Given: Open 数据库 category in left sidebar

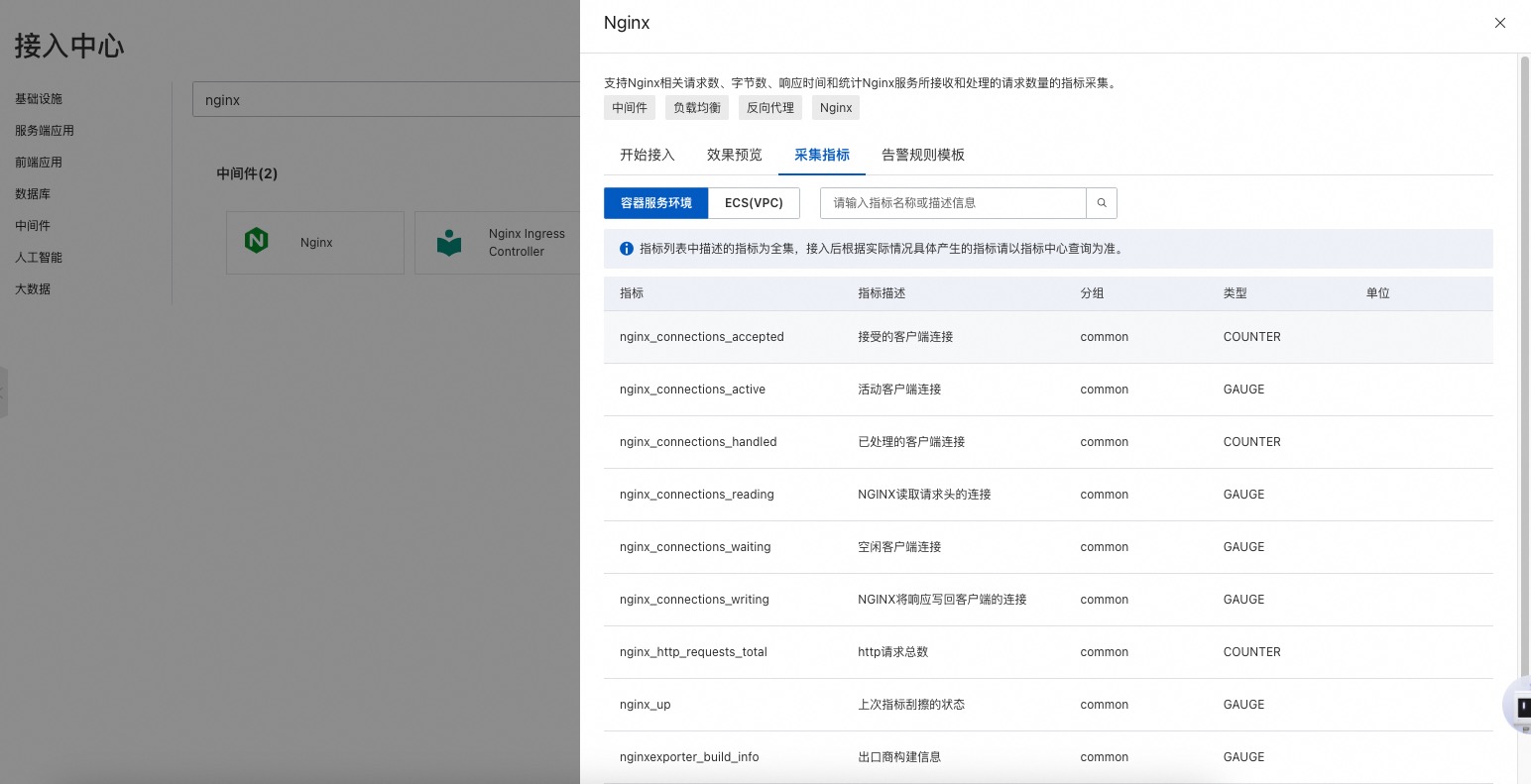Looking at the screenshot, I should click(33, 194).
